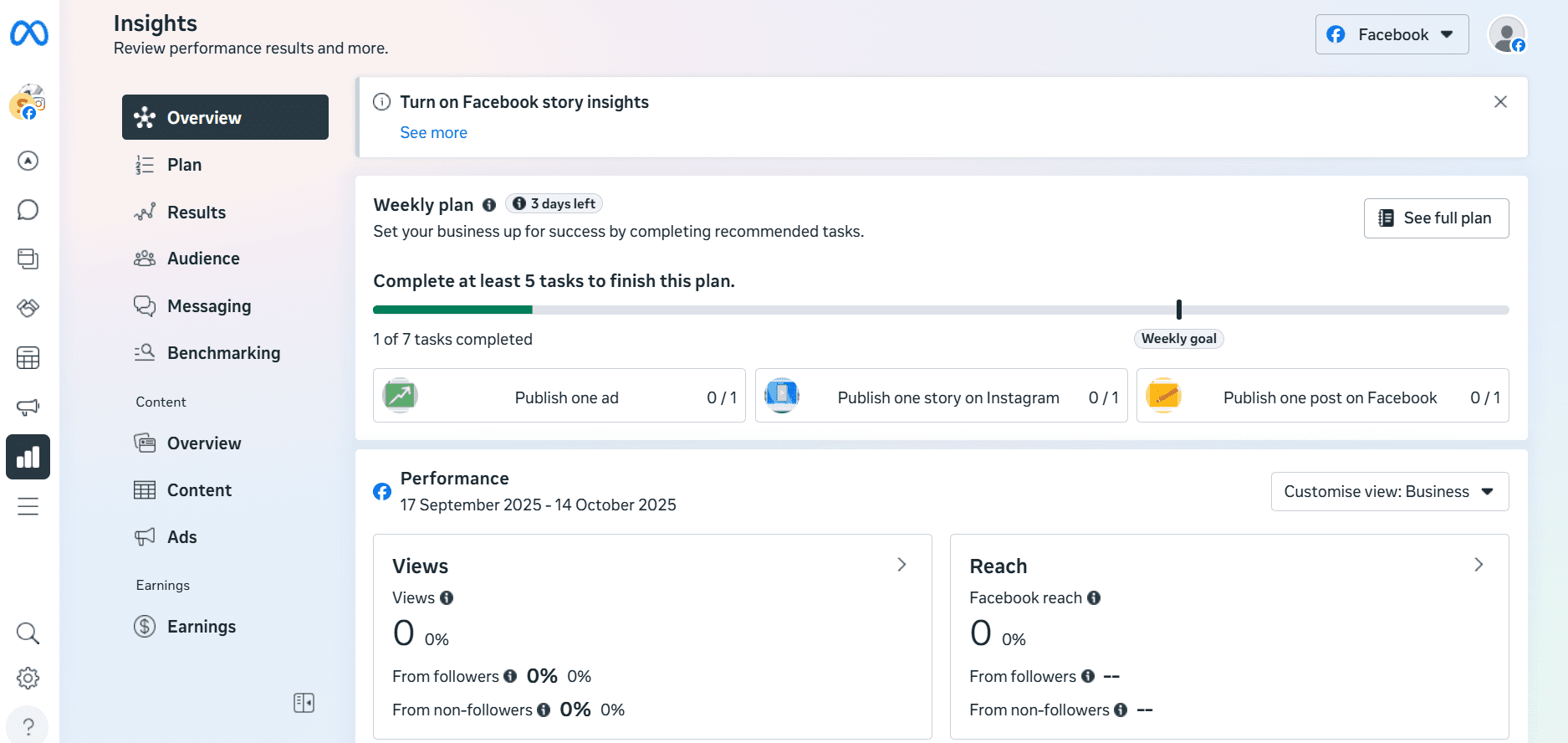Click the account profile picture top right

[x=1507, y=34]
